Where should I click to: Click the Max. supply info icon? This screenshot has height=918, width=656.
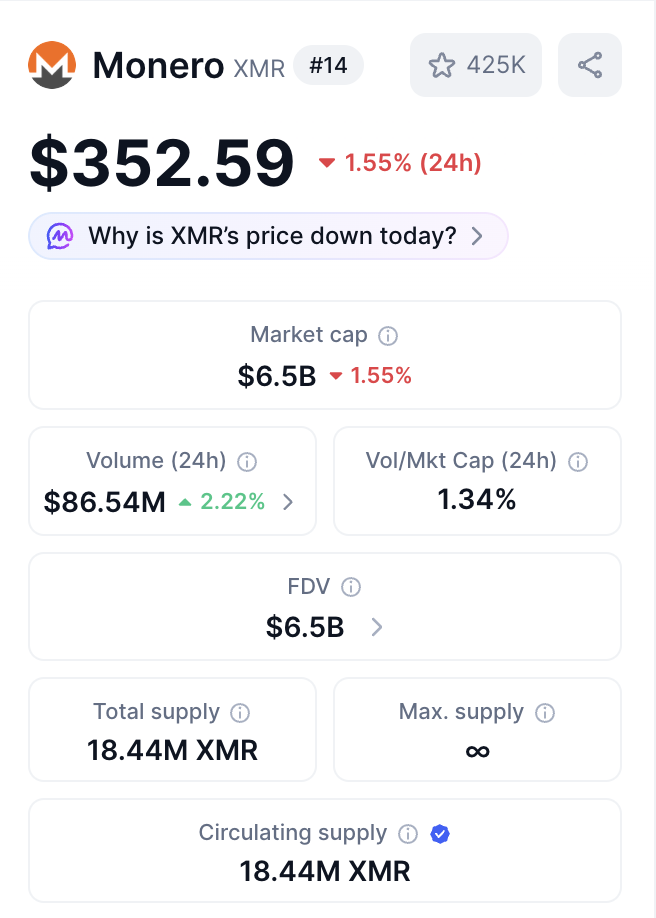point(544,712)
